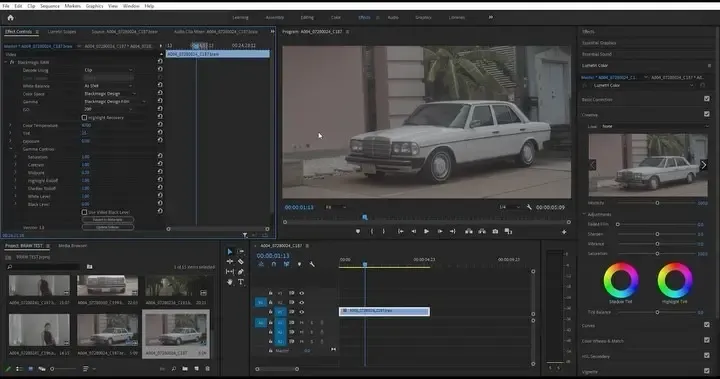Add a marker in the timeline header
This screenshot has width=720, height=379.
[299, 264]
